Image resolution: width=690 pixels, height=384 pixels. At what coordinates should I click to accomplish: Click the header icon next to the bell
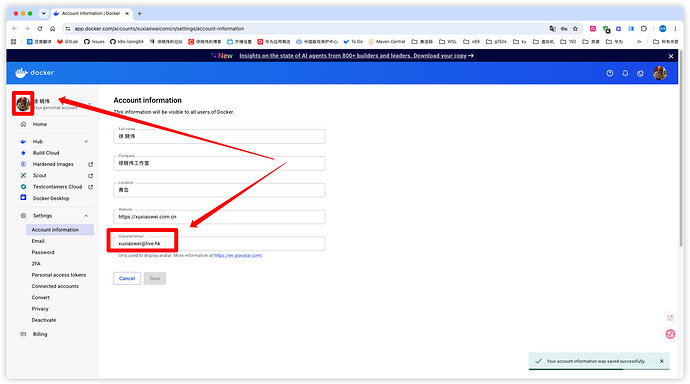[x=640, y=73]
